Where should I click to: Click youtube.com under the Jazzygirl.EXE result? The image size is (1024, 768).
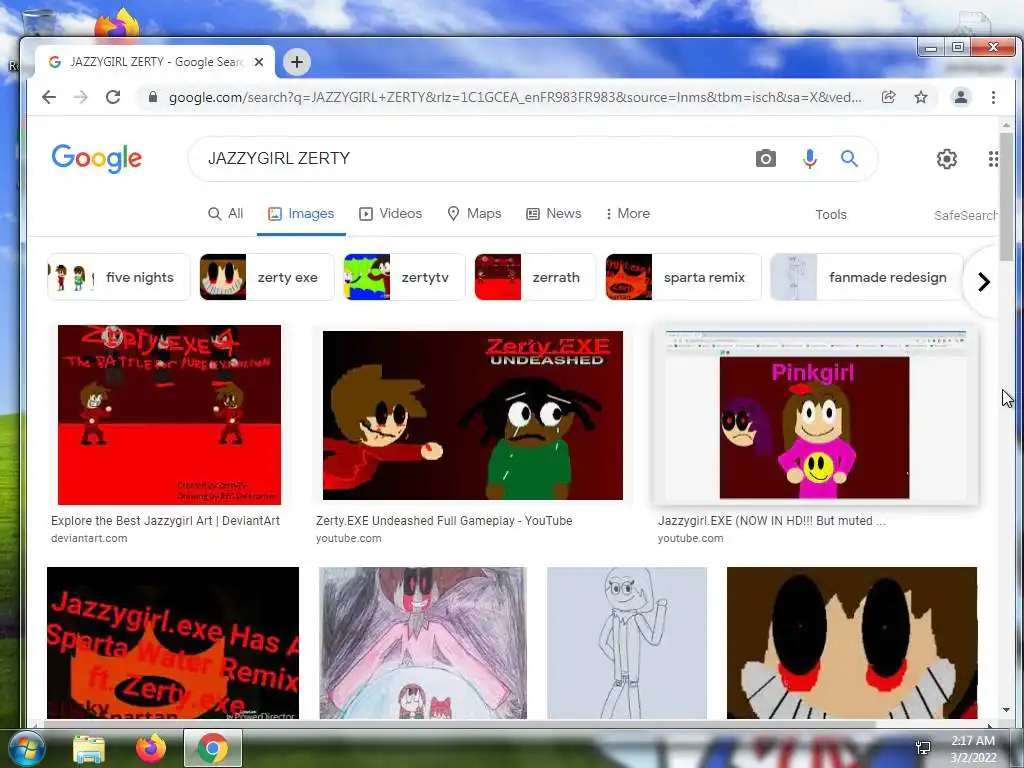(x=690, y=538)
